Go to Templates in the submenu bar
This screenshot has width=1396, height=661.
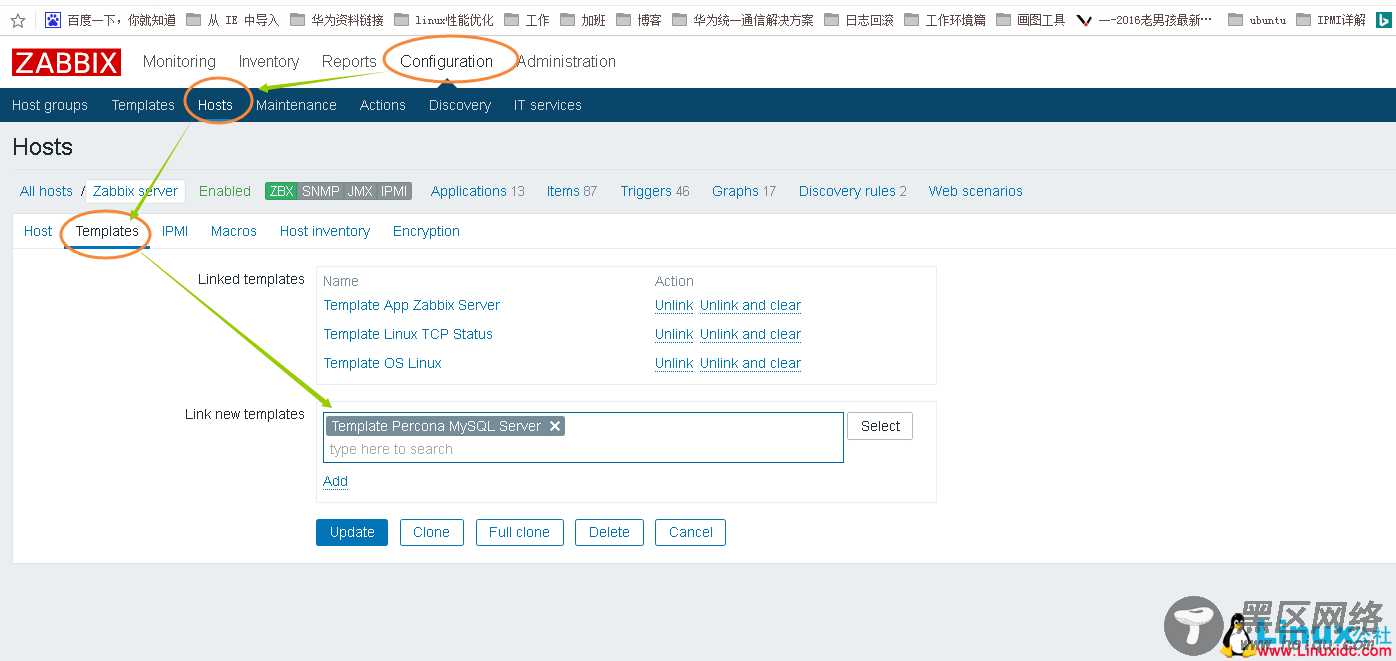(x=143, y=105)
